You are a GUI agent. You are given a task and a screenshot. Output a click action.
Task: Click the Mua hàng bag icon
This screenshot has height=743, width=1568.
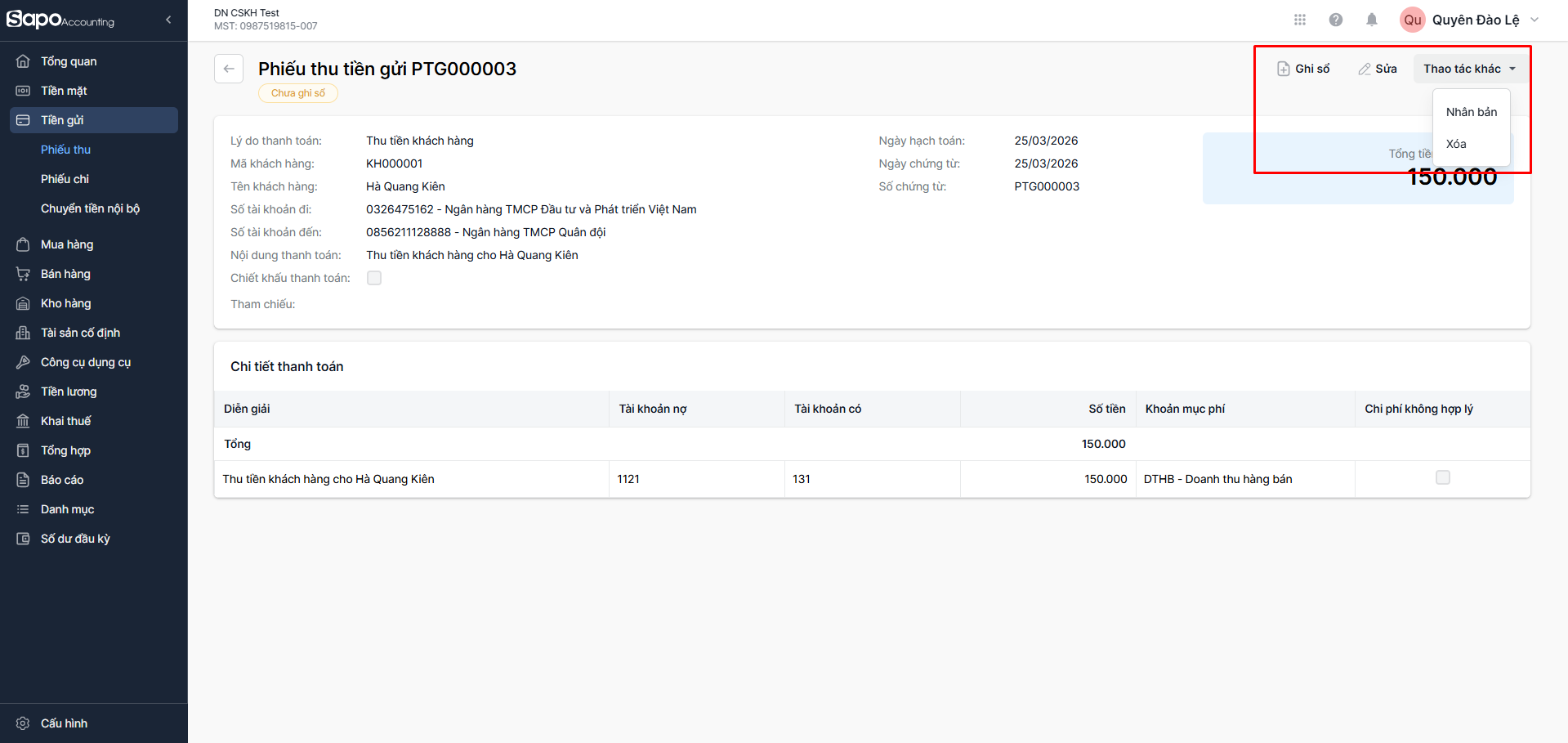click(x=23, y=244)
